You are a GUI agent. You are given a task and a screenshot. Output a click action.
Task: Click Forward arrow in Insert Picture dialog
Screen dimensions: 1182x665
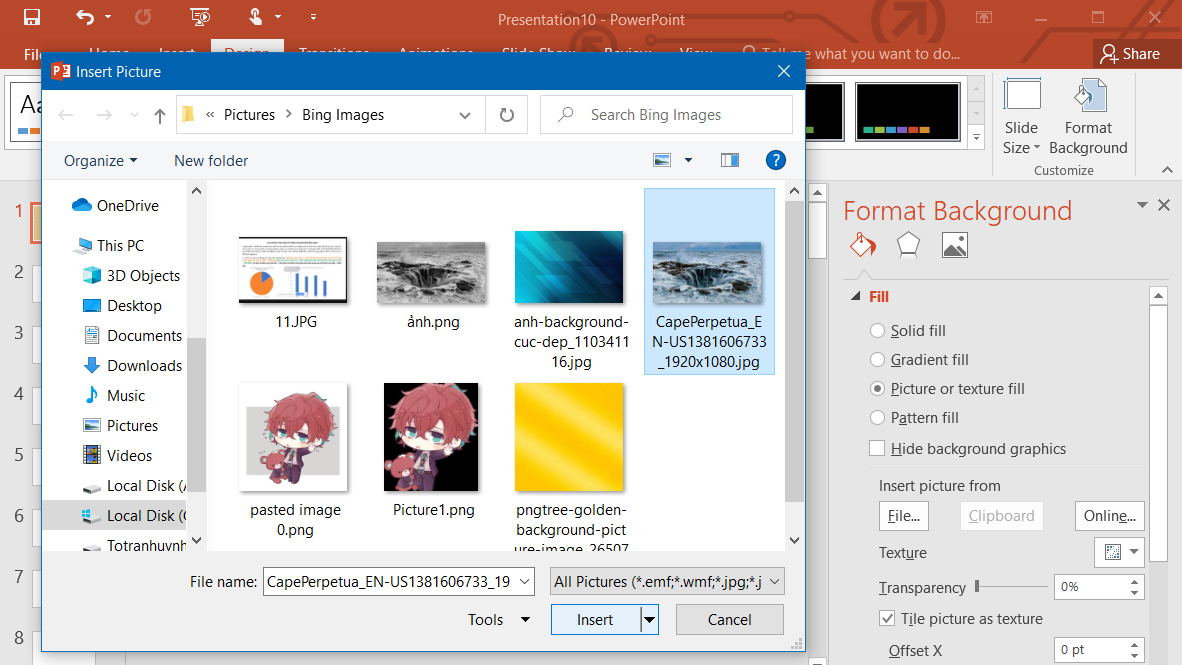pos(104,115)
